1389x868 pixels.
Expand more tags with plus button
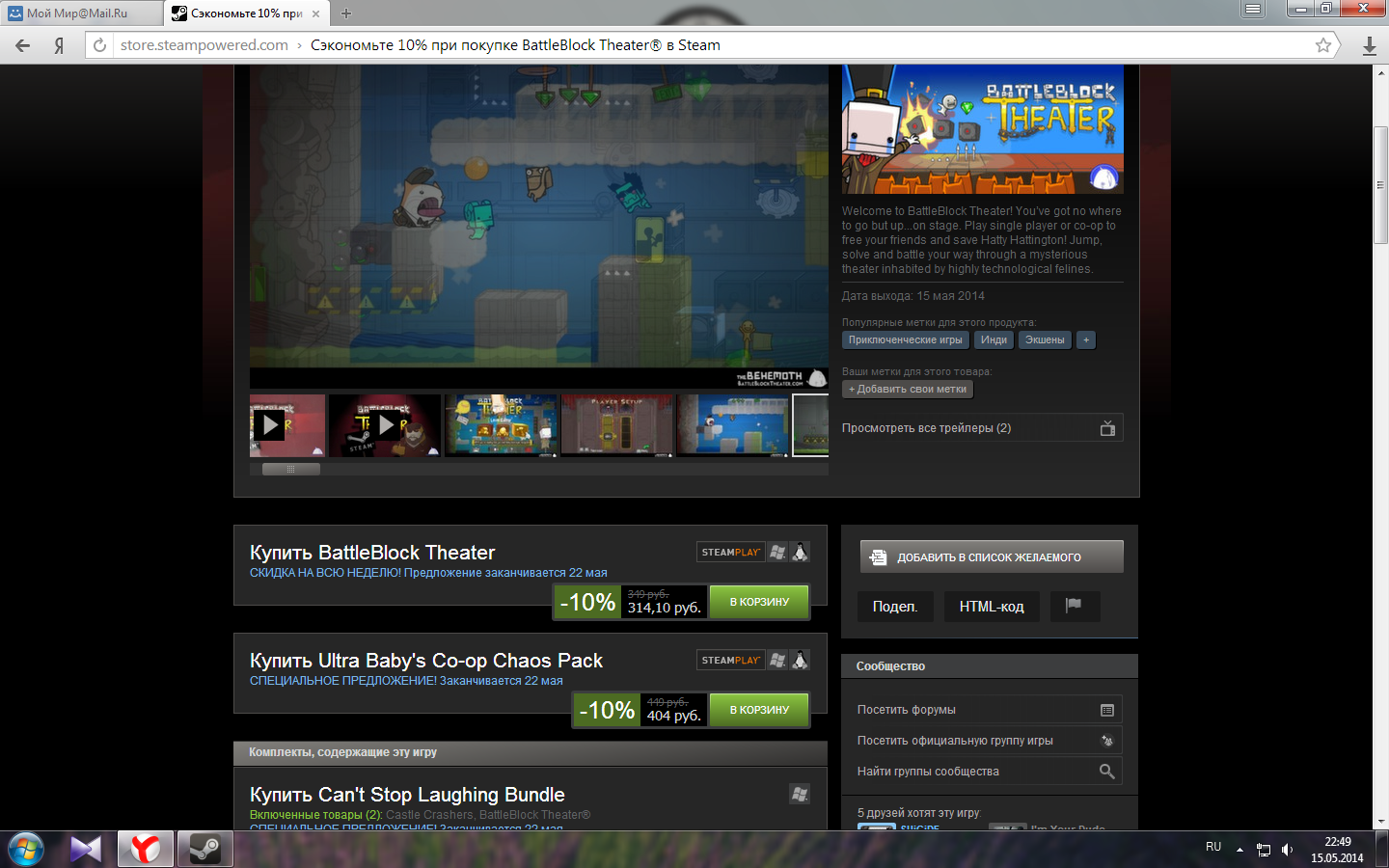click(1086, 339)
